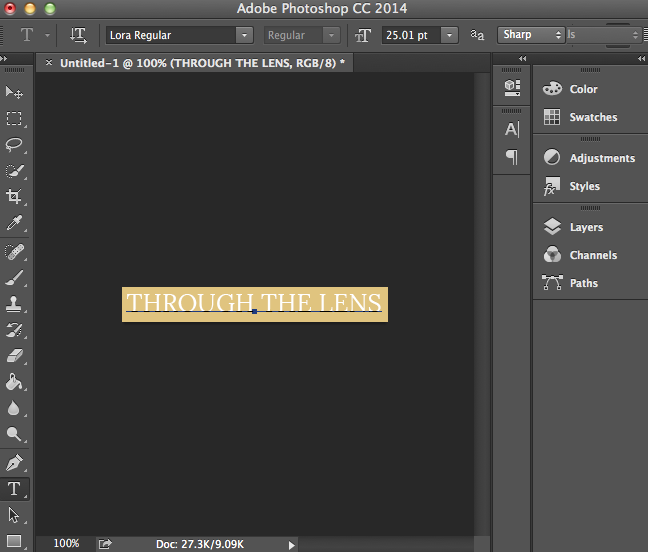Collapse the right panel dock arrows
648x552 pixels.
[641, 59]
